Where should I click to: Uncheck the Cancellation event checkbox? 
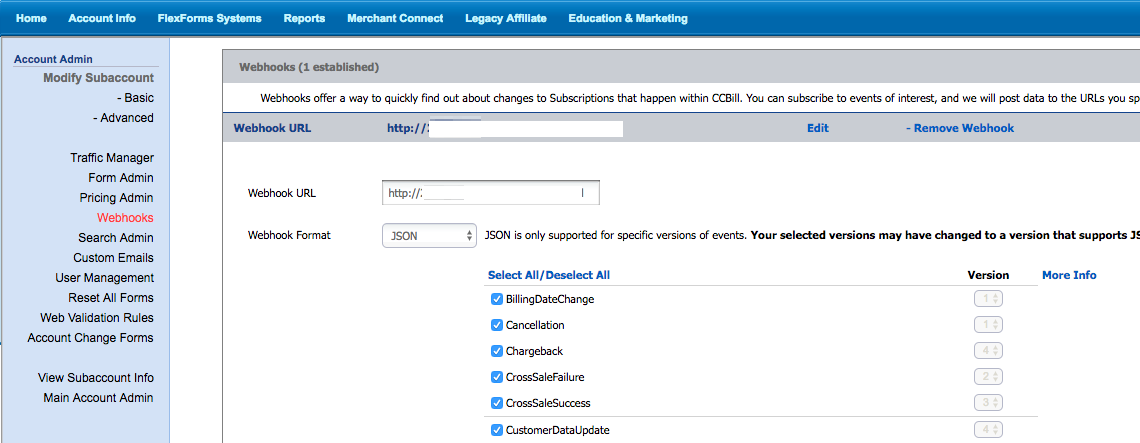point(497,325)
